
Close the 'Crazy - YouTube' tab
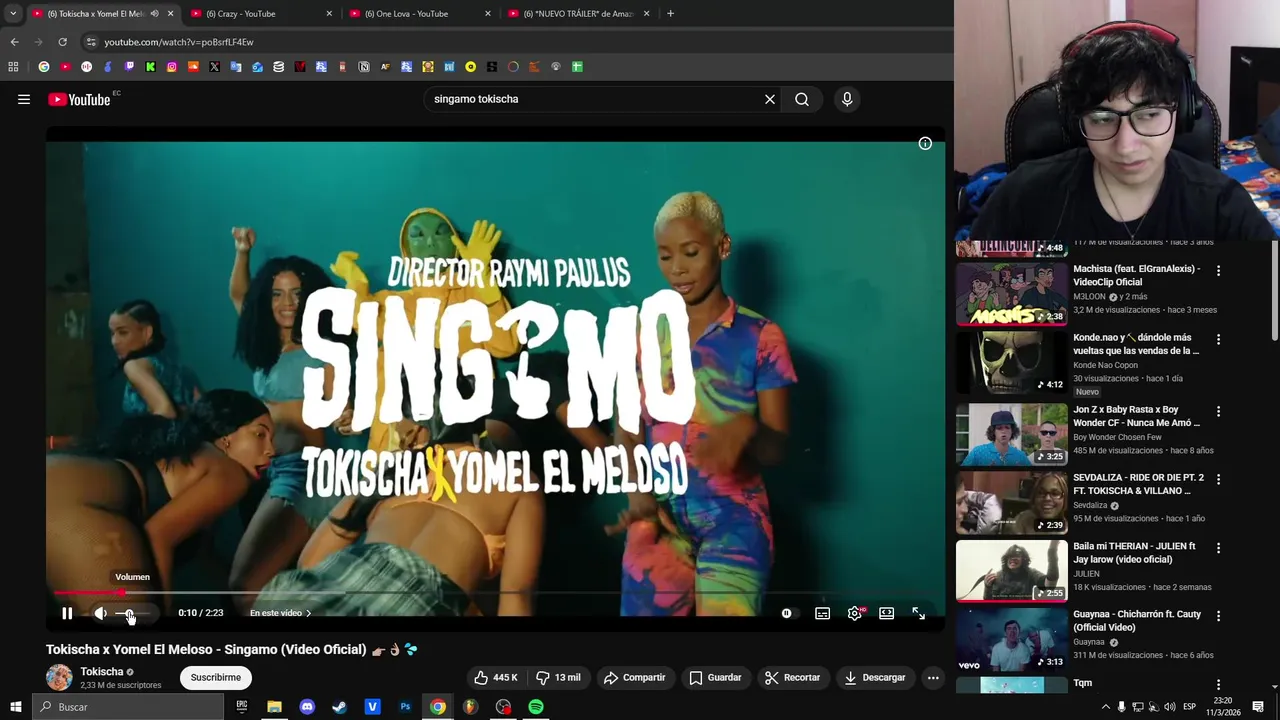point(329,14)
